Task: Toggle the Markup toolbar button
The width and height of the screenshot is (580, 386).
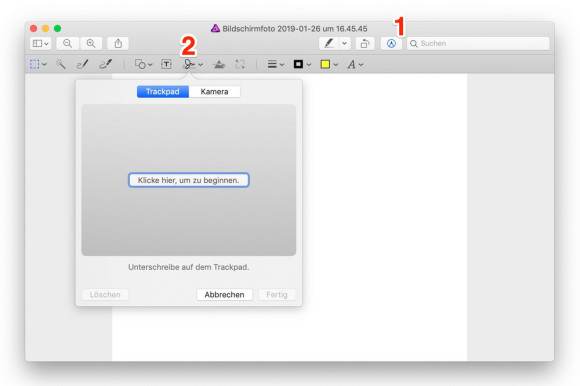Action: (x=391, y=43)
